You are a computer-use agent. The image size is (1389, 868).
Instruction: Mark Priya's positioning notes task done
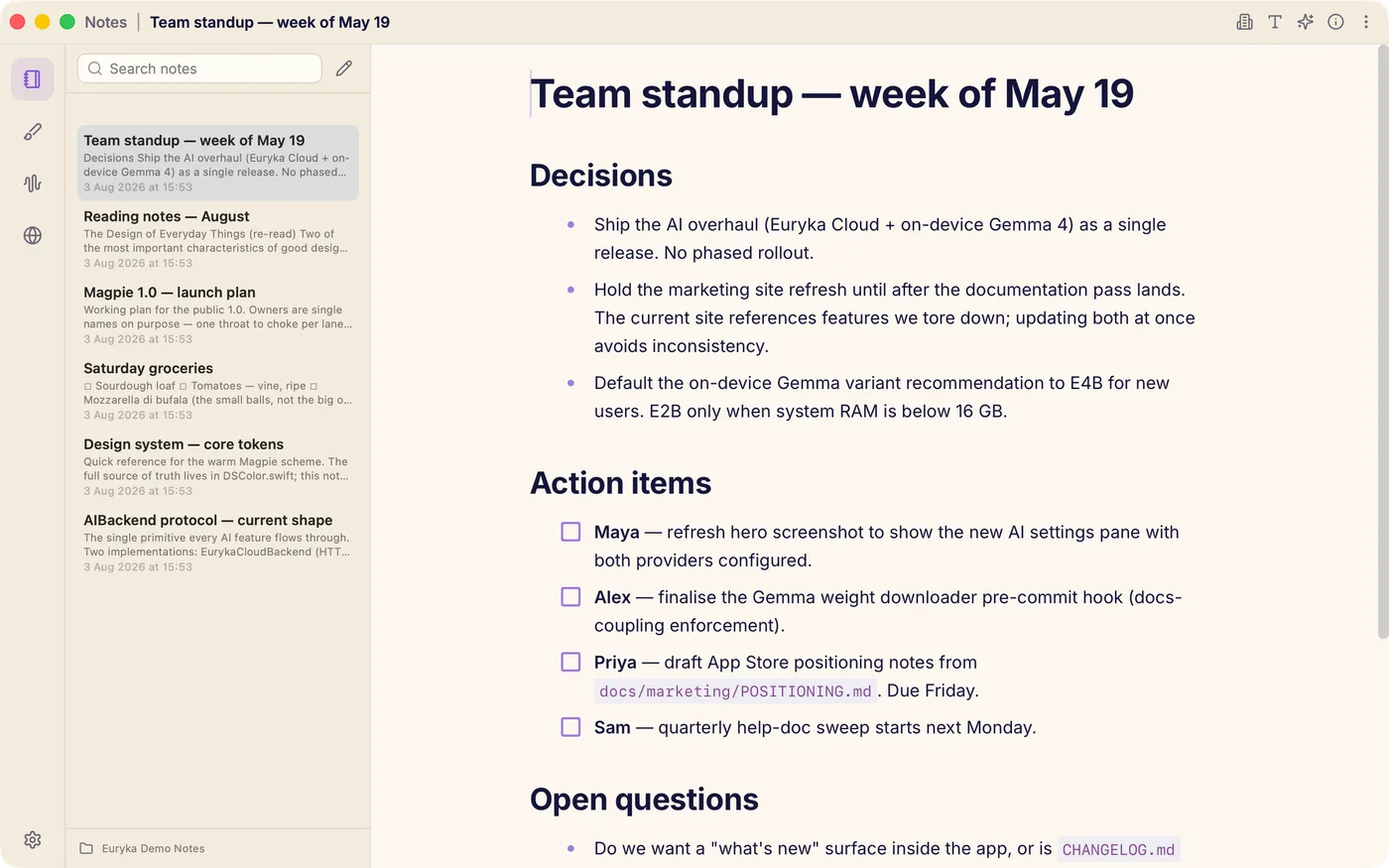(570, 662)
